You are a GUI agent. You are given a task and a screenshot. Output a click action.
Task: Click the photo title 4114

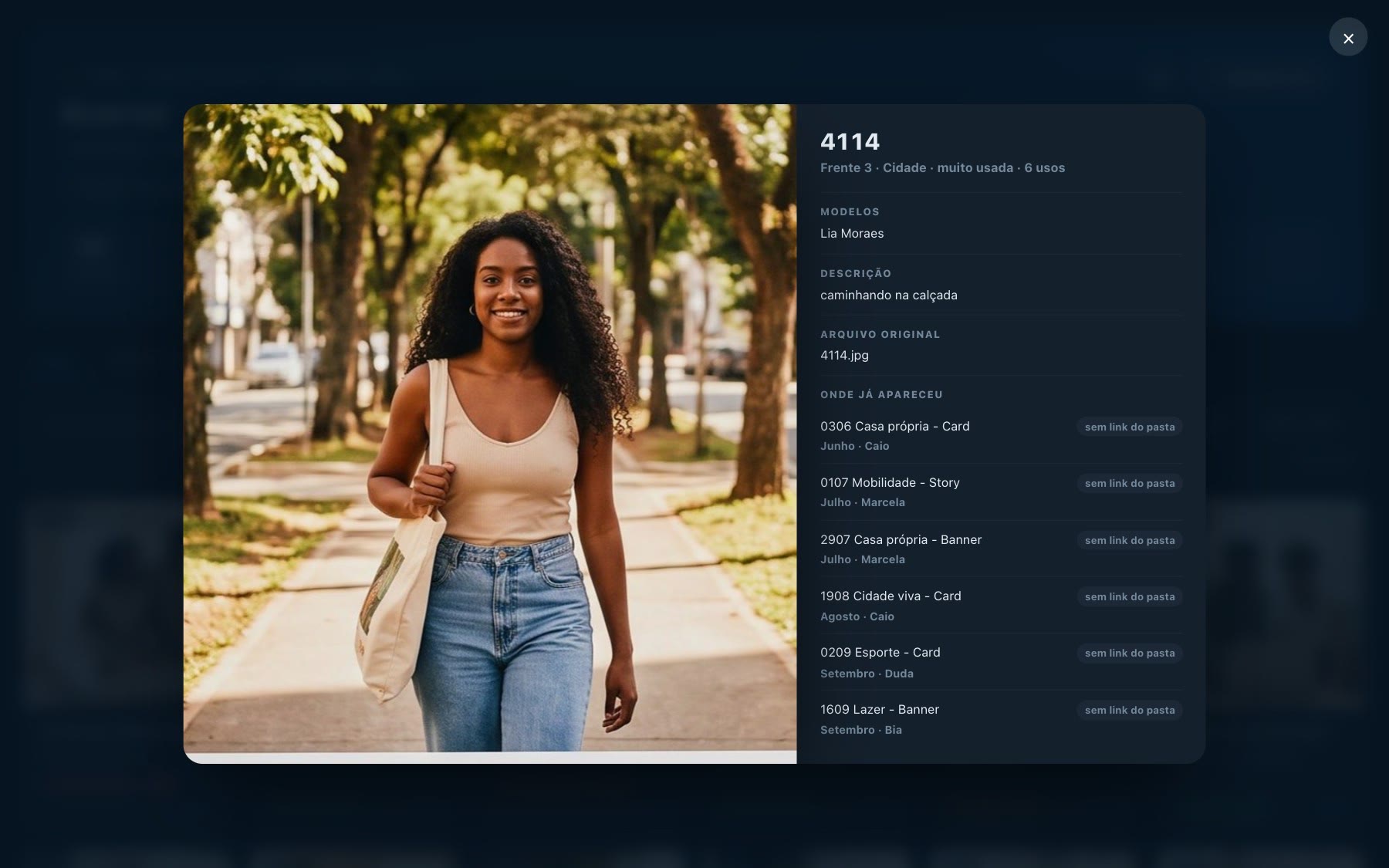point(850,141)
